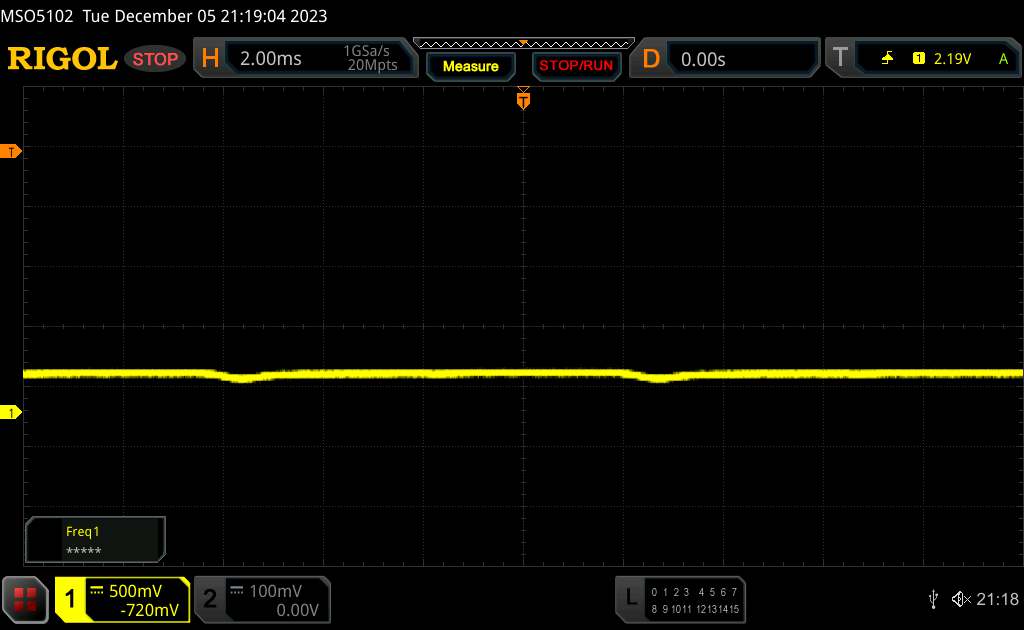This screenshot has height=630, width=1024.
Task: Click the digital channels 0-15 list
Action: tap(695, 601)
